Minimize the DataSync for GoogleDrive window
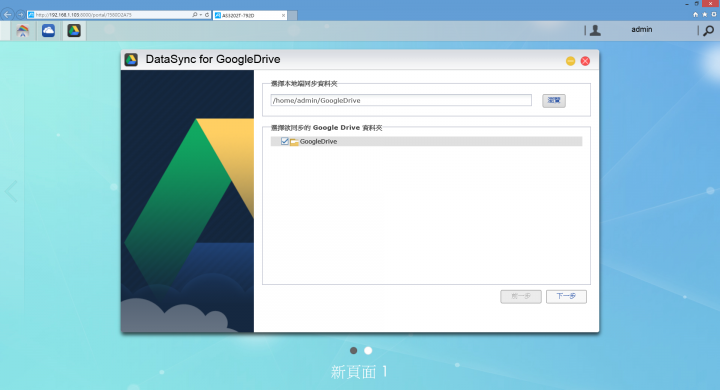The image size is (720, 390). [570, 61]
